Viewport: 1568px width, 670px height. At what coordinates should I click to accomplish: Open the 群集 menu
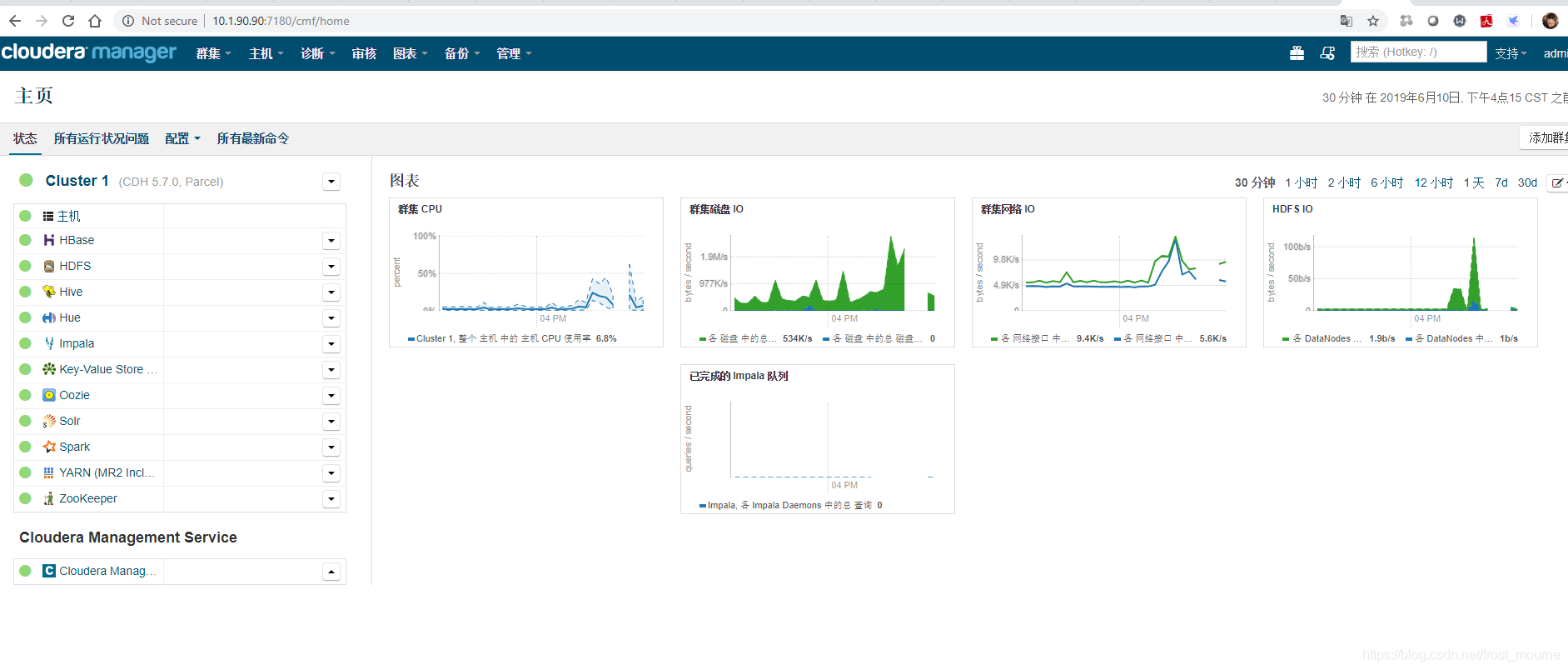(213, 53)
